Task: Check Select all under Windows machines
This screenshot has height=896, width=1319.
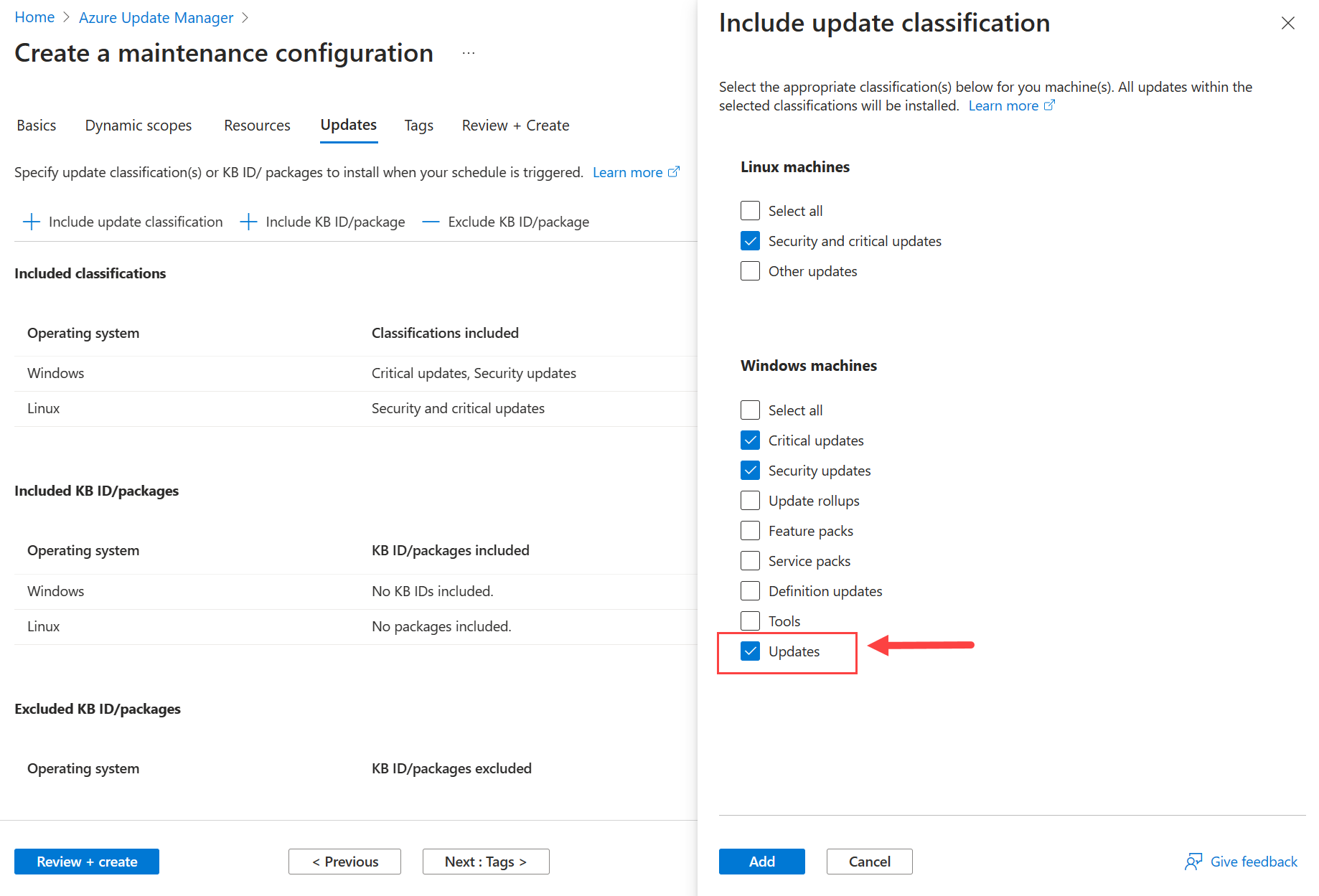Action: pyautogui.click(x=750, y=410)
